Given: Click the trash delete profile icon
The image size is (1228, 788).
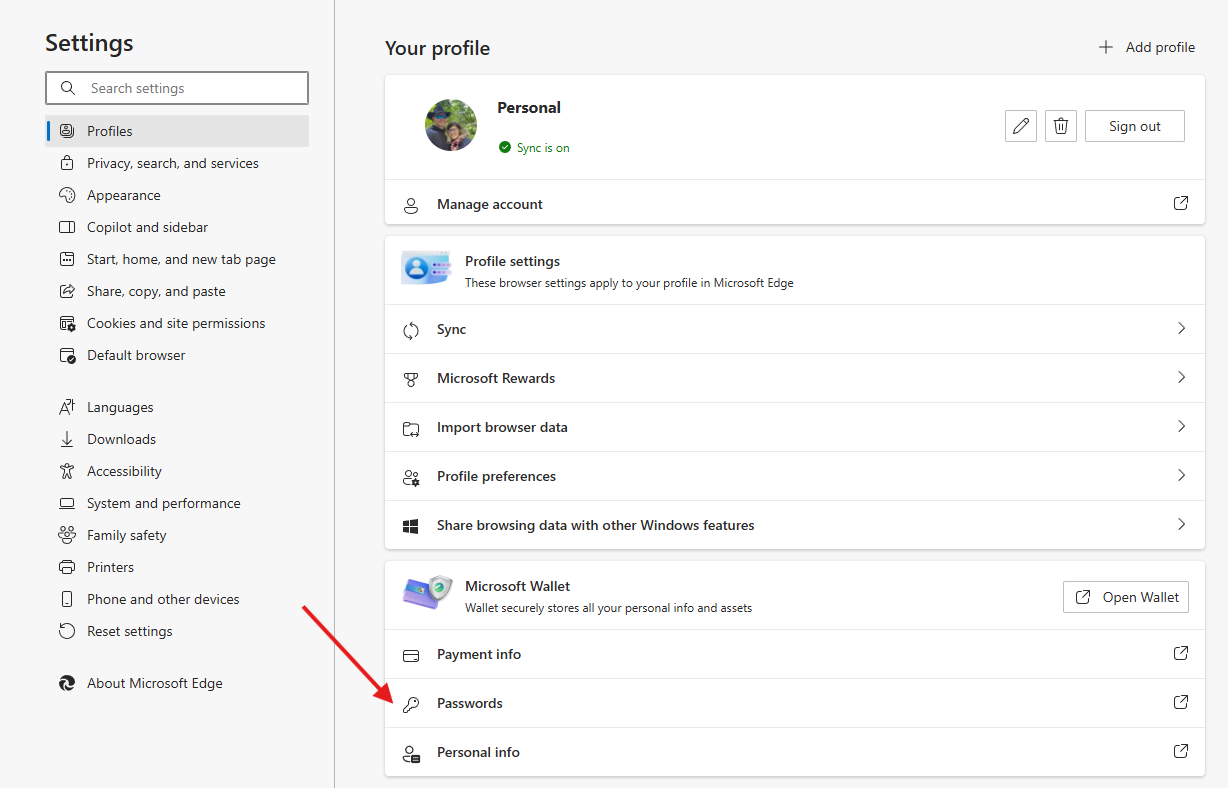Looking at the screenshot, I should point(1061,126).
